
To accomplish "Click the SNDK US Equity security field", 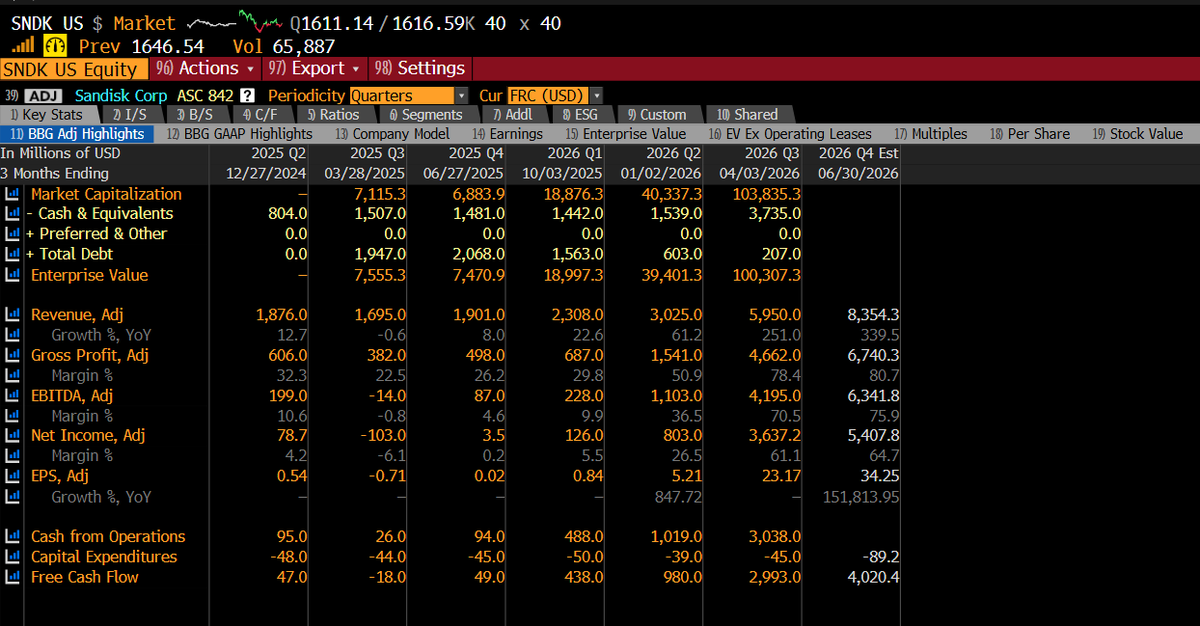I will pyautogui.click(x=74, y=69).
